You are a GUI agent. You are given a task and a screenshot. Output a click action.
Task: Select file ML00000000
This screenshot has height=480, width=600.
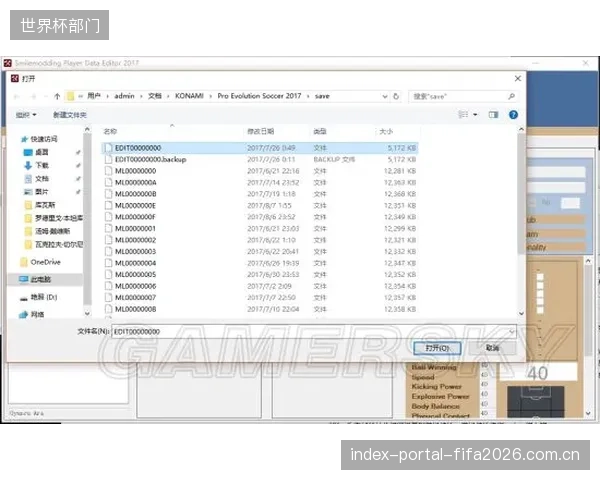click(260, 171)
